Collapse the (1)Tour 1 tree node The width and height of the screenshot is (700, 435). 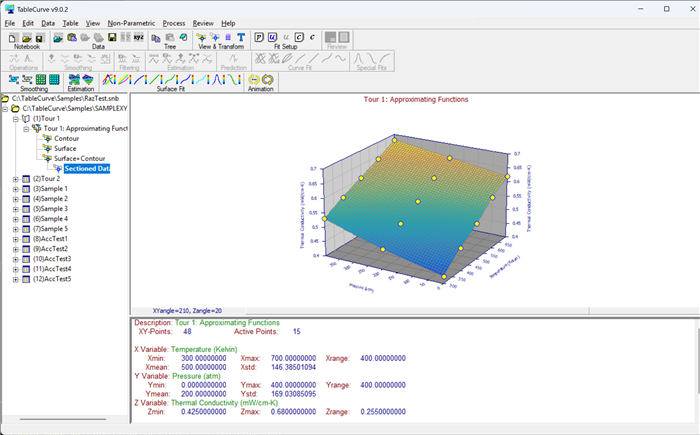click(16, 119)
